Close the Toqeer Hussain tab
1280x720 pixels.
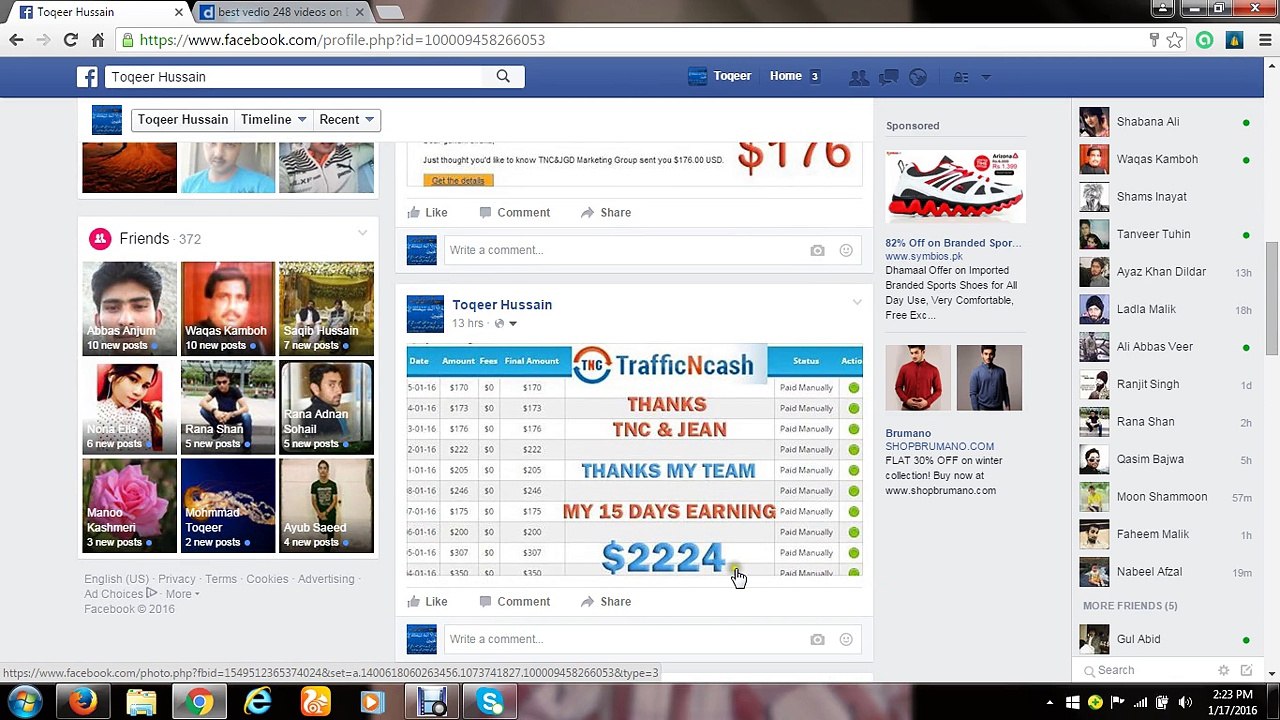[179, 12]
